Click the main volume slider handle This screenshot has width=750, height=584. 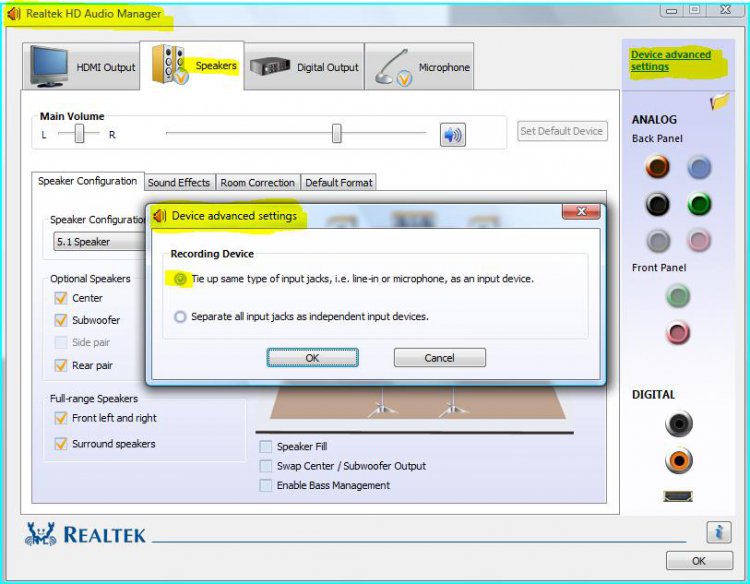click(x=337, y=133)
